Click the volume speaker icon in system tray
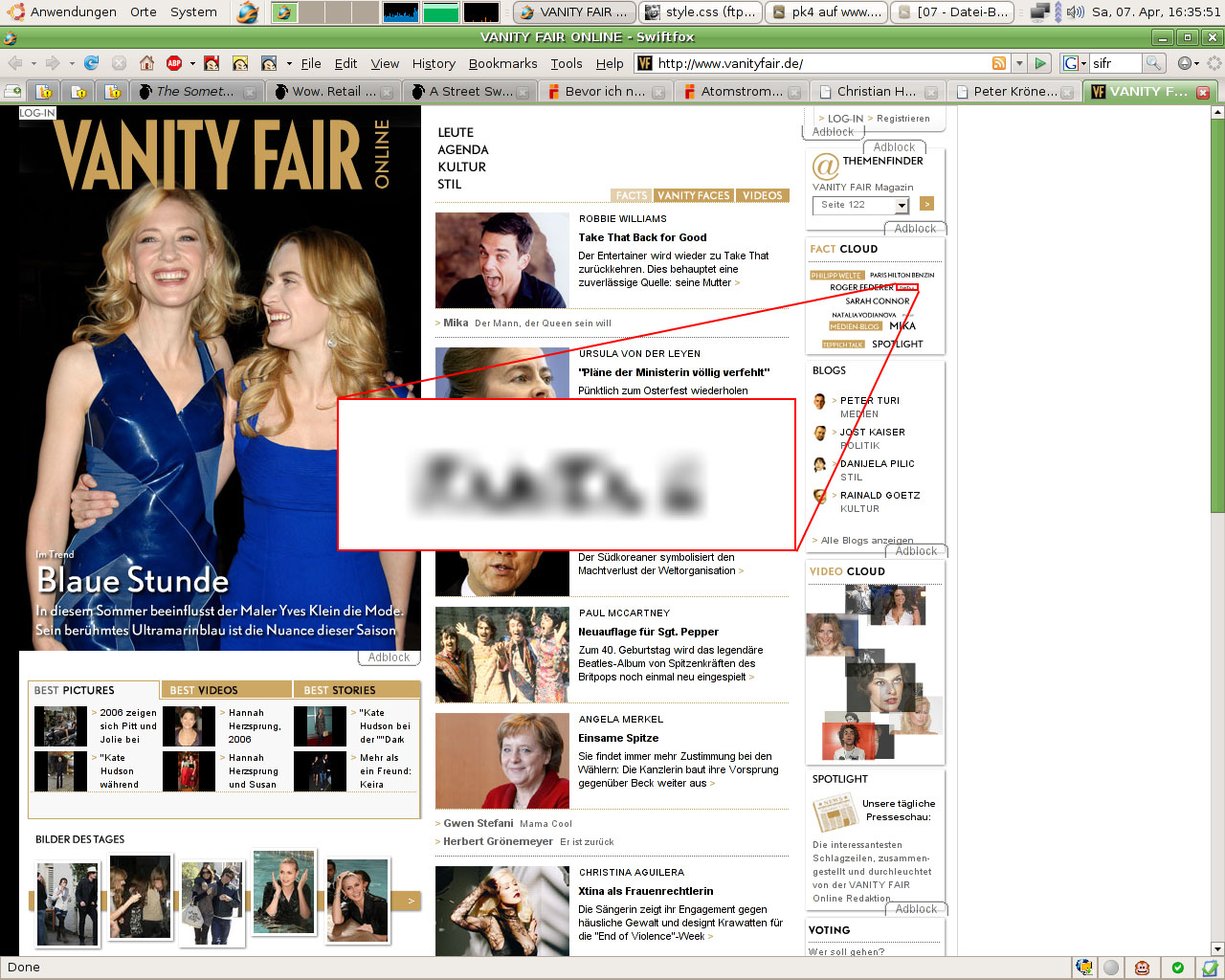The image size is (1225, 980). tap(1076, 11)
